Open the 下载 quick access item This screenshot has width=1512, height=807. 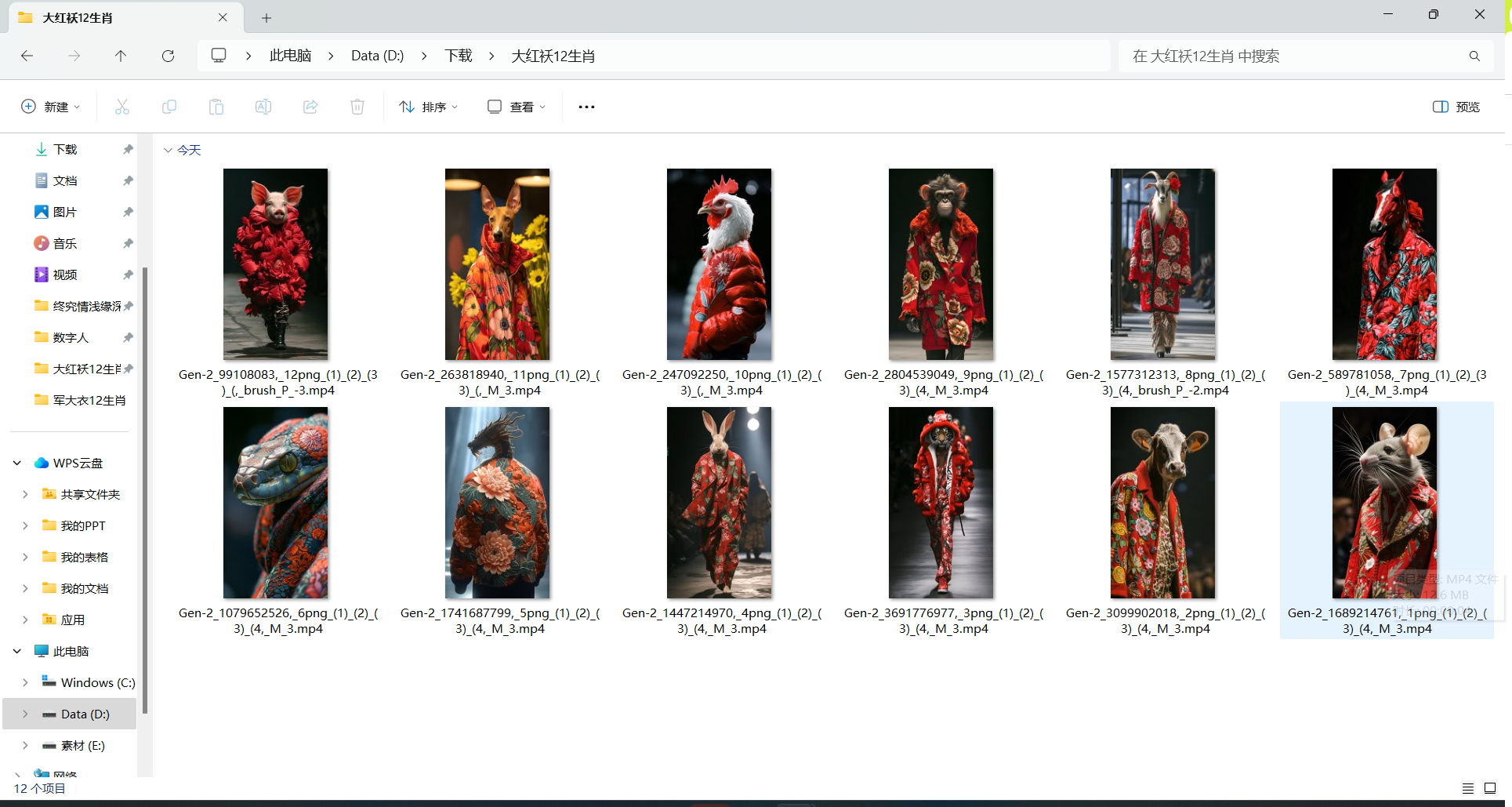(64, 149)
